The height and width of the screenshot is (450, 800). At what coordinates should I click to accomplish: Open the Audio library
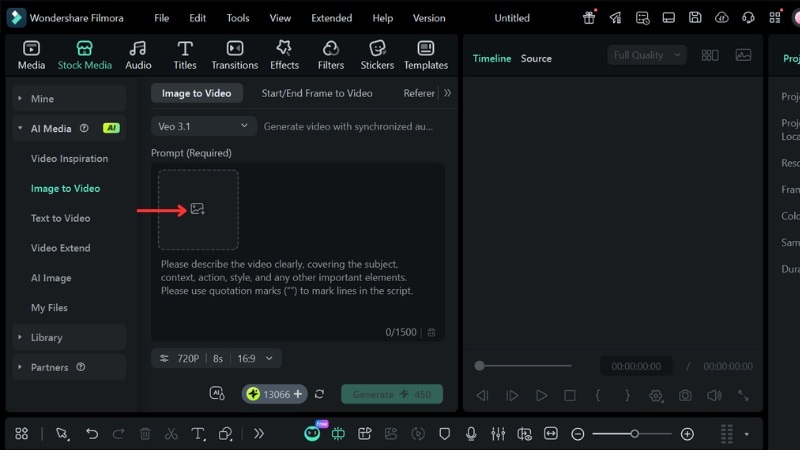[138, 55]
